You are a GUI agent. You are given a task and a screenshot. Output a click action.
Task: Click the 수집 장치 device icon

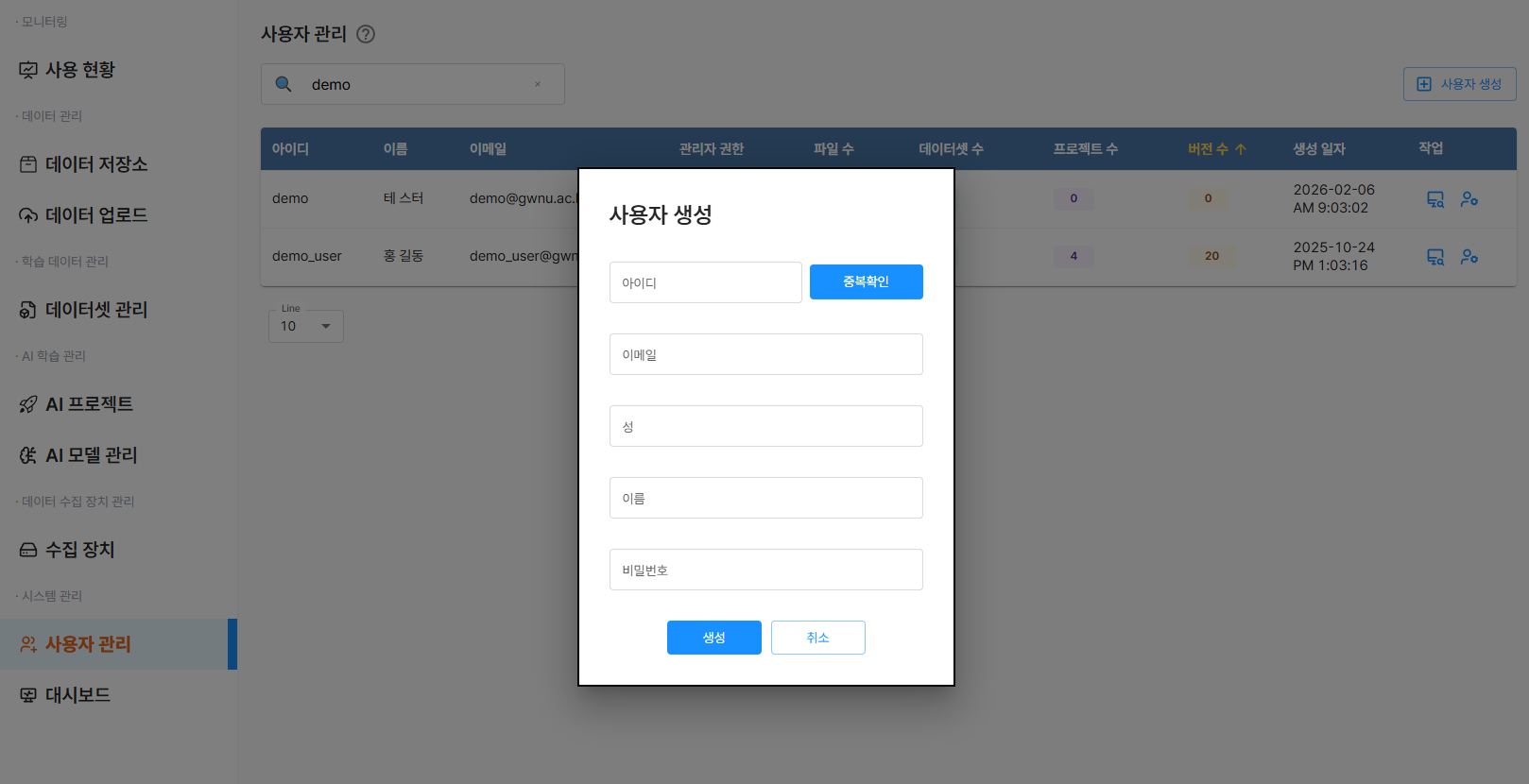point(28,550)
